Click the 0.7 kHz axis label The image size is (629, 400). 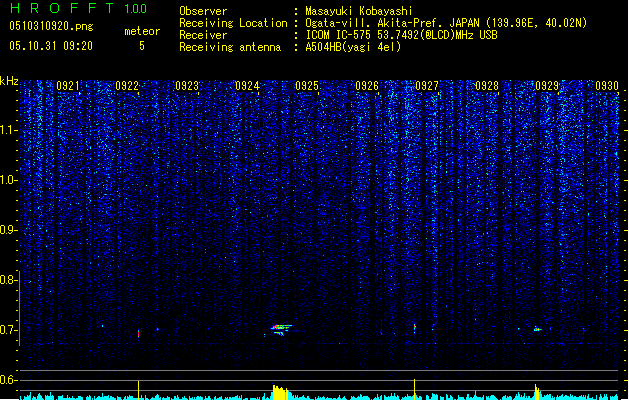[9, 330]
